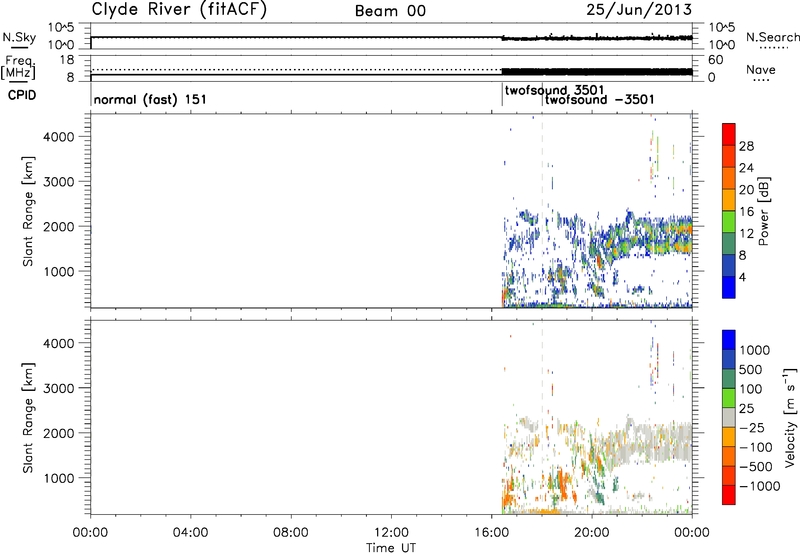Screen dimensions: 800x554
Task: Click the 'Power [dB]' colorbar label
Action: pos(764,211)
